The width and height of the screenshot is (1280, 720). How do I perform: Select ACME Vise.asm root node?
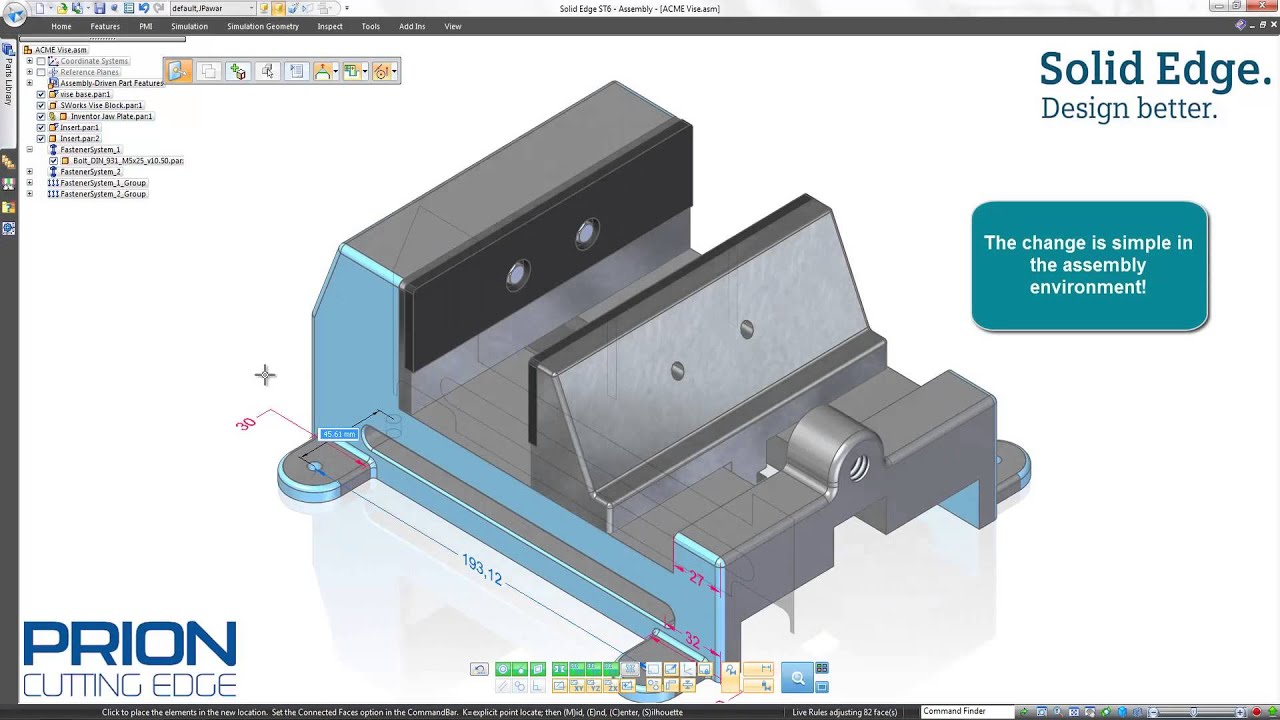[61, 50]
